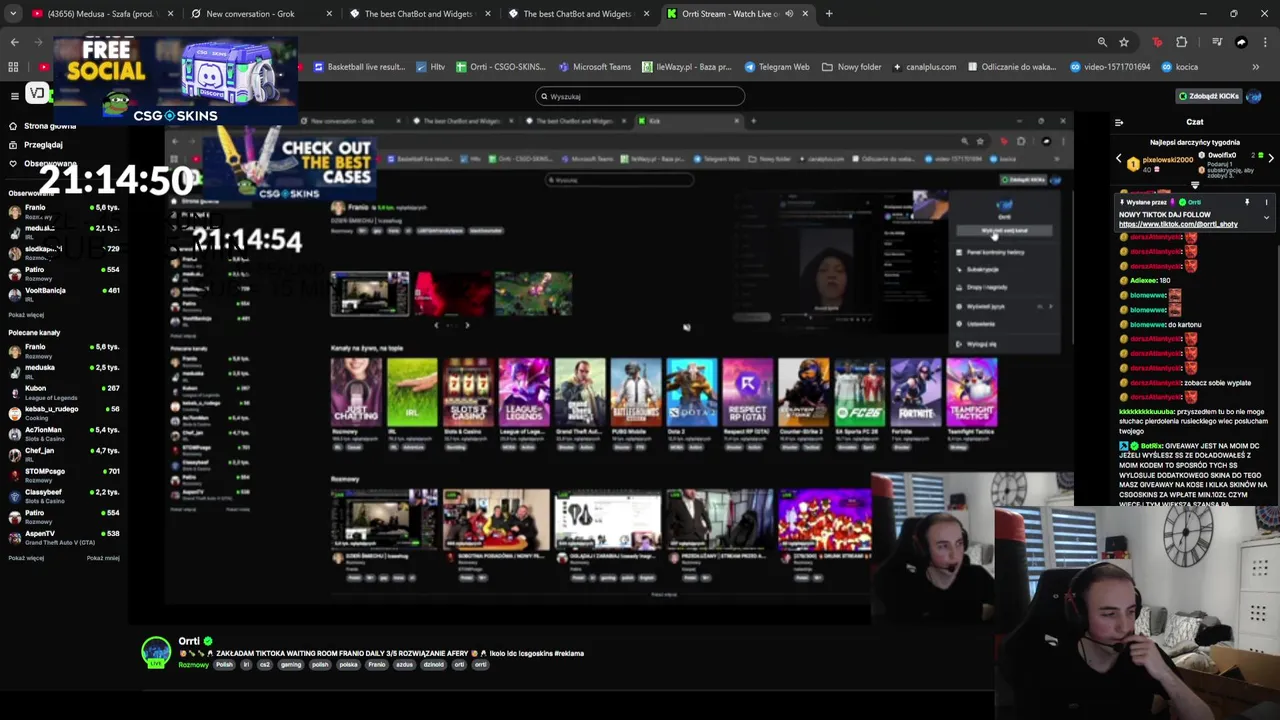
Task: Go to Strona główna in sidebar
Action: coord(42,126)
